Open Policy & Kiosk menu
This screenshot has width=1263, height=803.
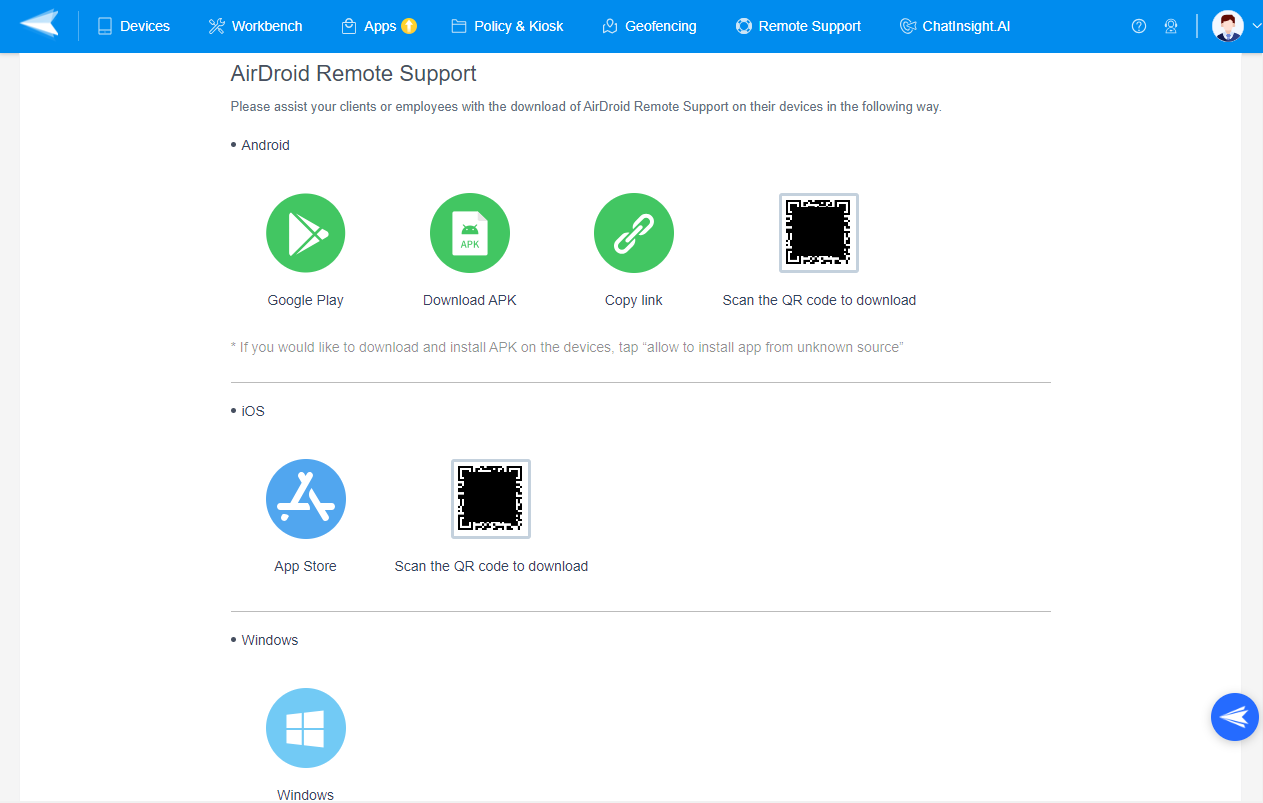(x=507, y=26)
